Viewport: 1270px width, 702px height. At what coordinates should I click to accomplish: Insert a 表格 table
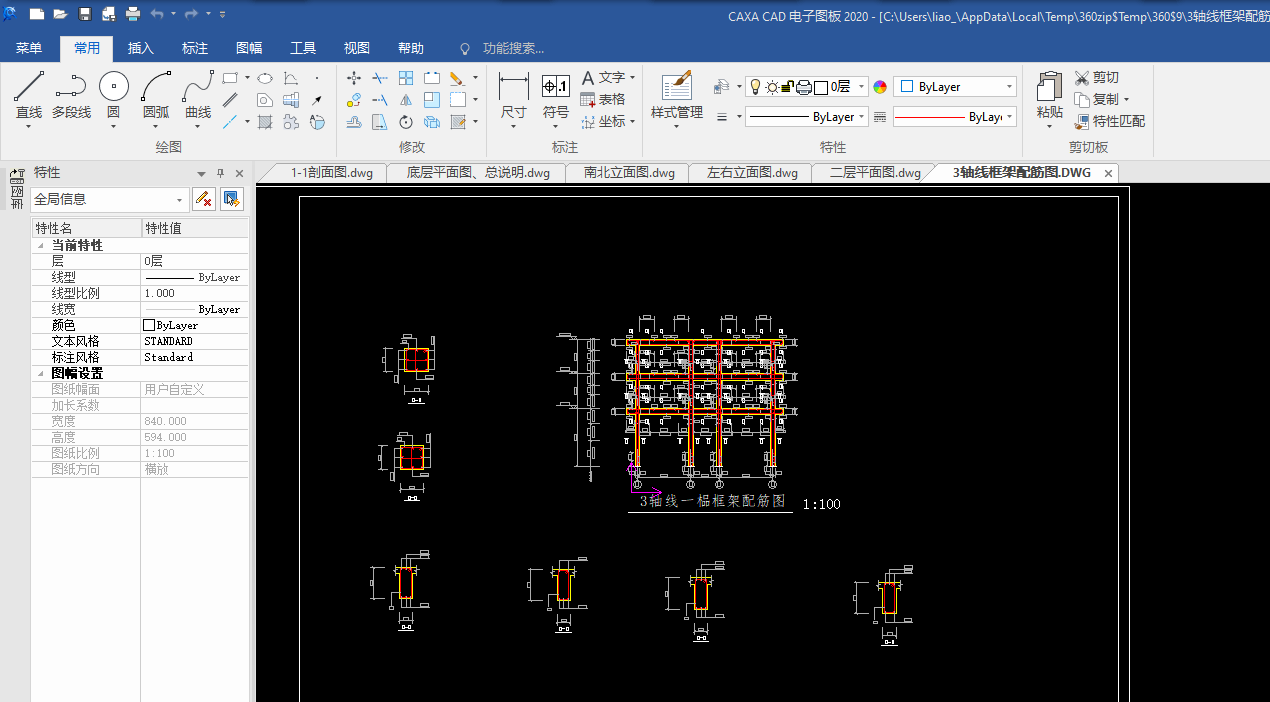click(x=603, y=99)
